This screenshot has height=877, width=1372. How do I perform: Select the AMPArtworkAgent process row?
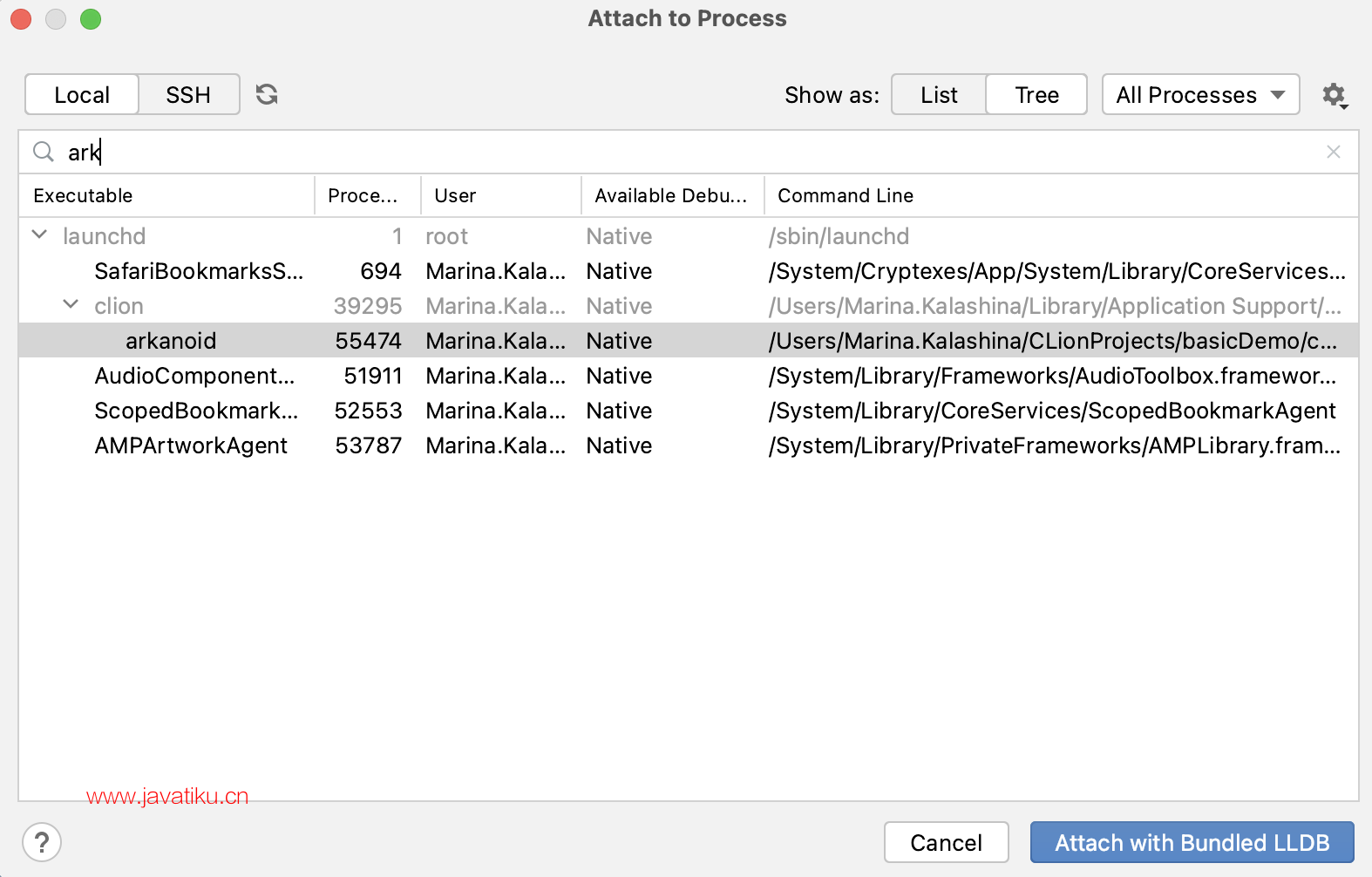689,445
